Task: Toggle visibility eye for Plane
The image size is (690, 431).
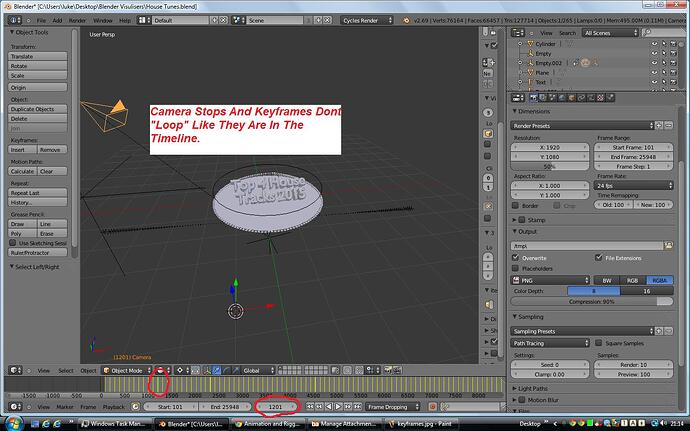Action: 654,72
